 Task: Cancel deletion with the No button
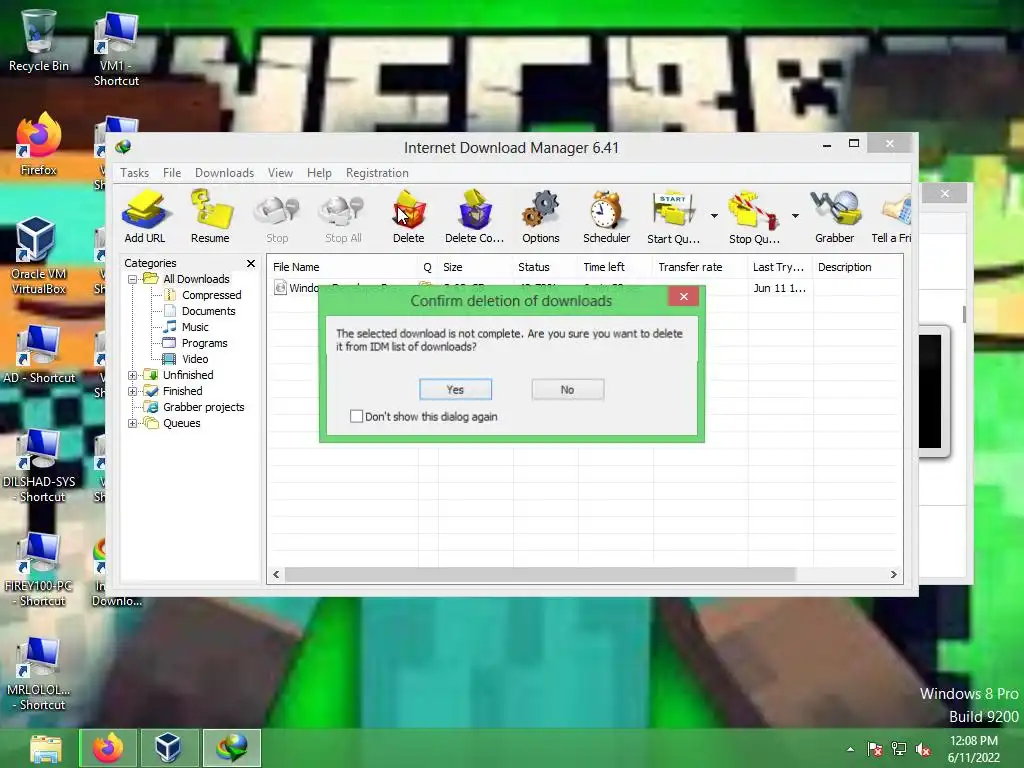click(x=568, y=389)
